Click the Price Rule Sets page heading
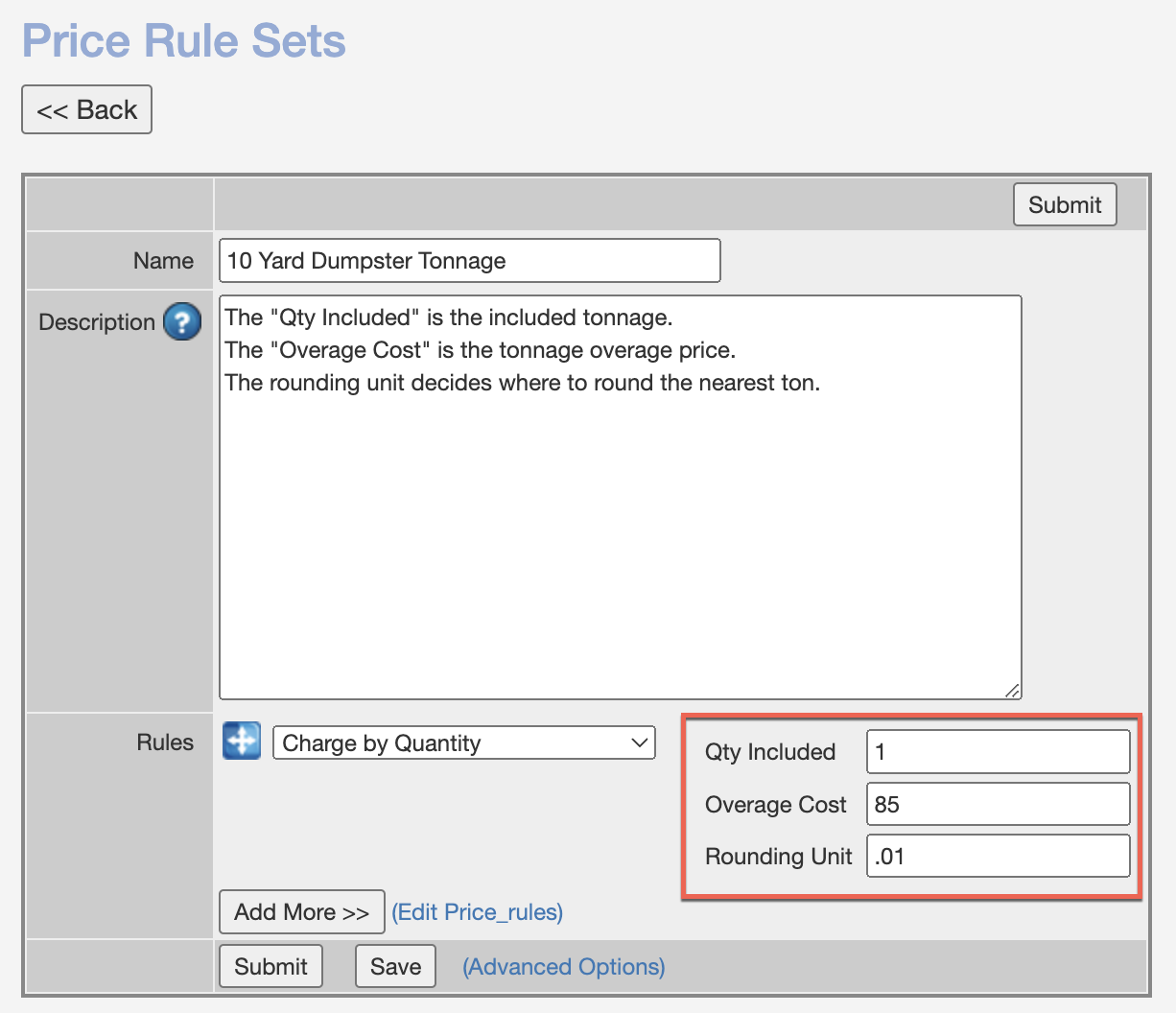 [184, 41]
